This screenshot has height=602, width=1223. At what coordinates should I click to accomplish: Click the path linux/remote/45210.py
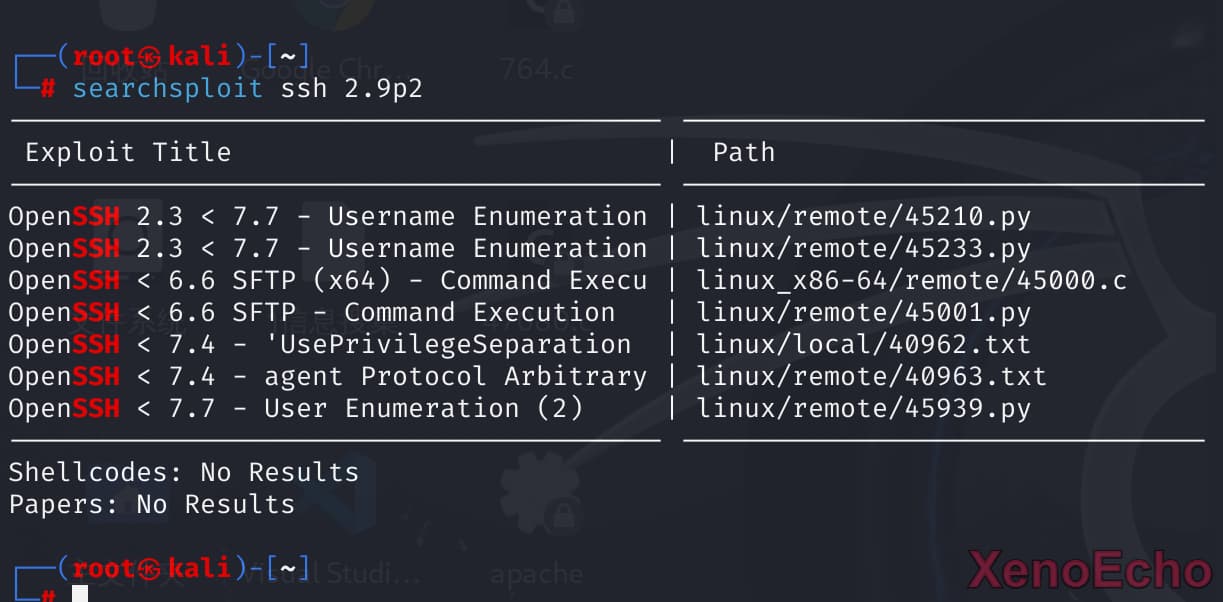(863, 216)
